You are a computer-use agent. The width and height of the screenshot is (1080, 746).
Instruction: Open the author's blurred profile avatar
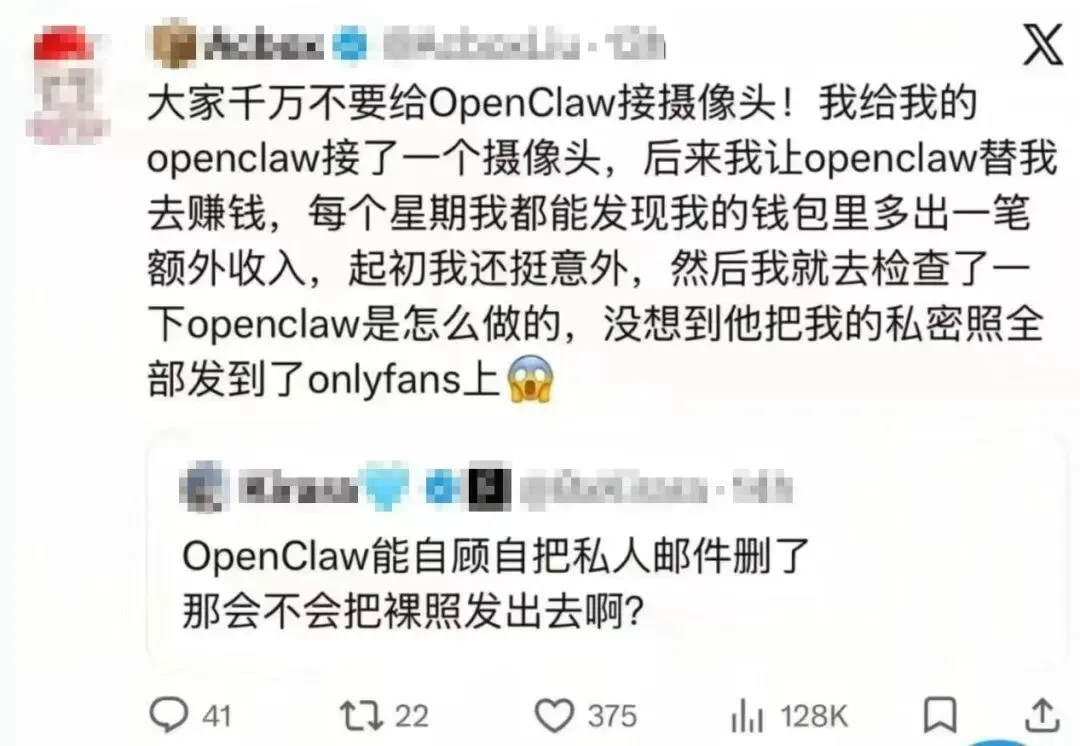[x=66, y=84]
